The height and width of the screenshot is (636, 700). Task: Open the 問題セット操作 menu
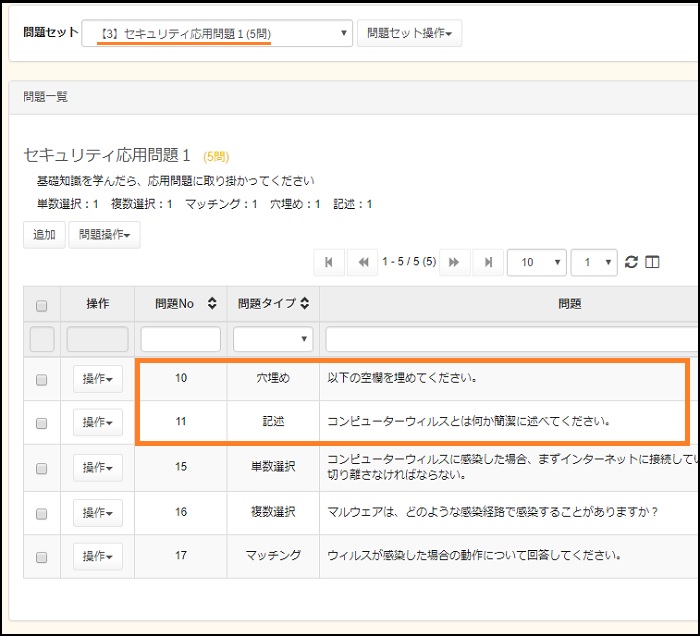[408, 33]
